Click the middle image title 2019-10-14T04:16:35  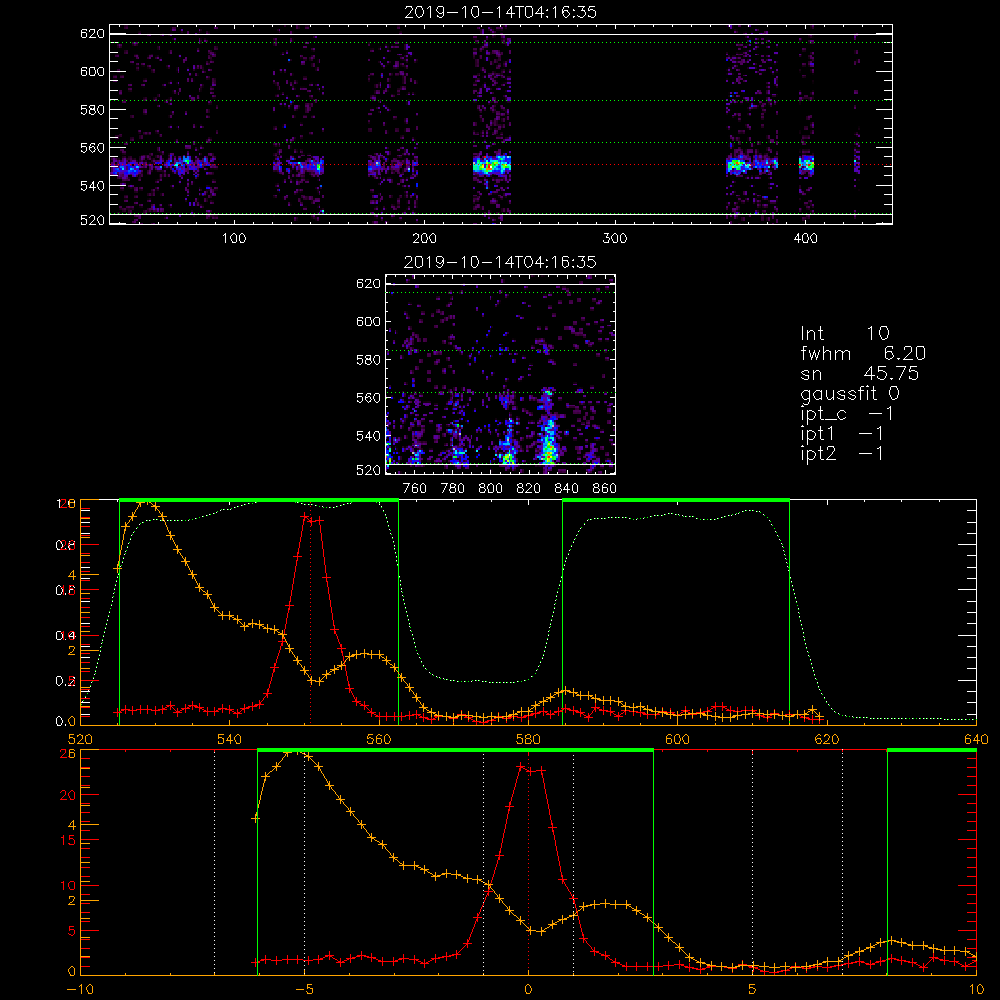(500, 262)
